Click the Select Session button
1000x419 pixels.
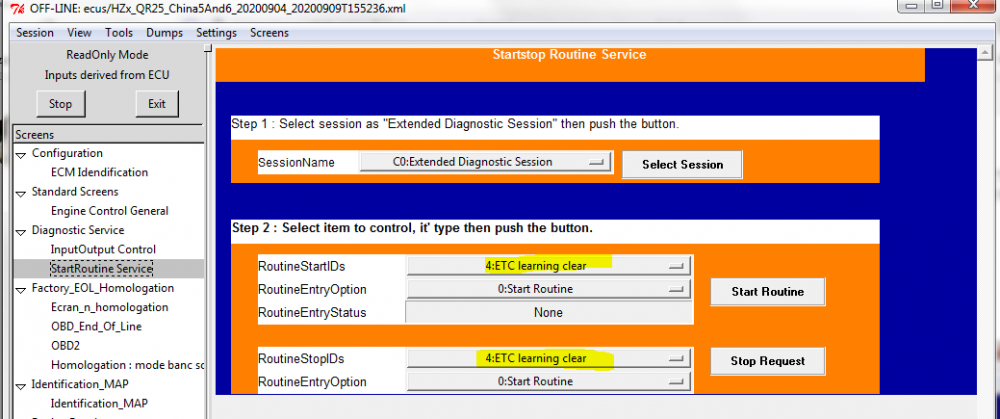tap(682, 165)
